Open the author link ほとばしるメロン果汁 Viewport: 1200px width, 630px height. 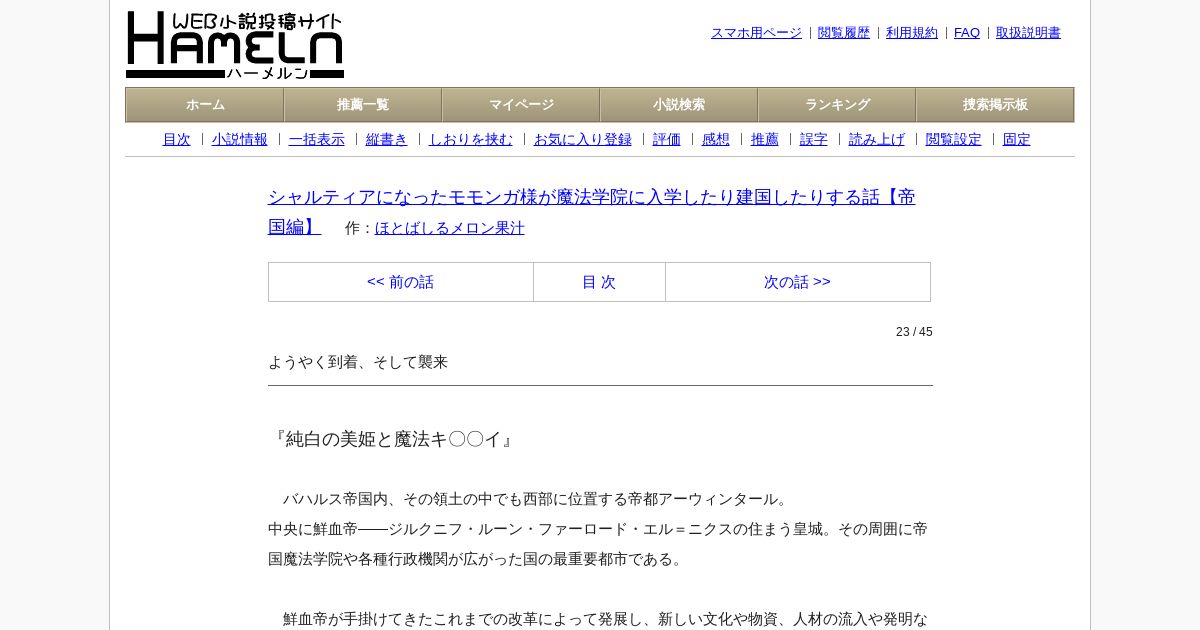click(x=450, y=228)
